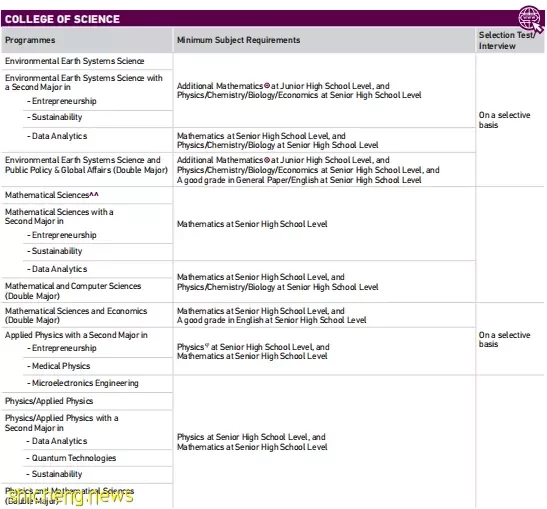This screenshot has height=509, width=547.
Task: Click Entrepreneurship under Mathematical Sciences
Action: pos(62,235)
